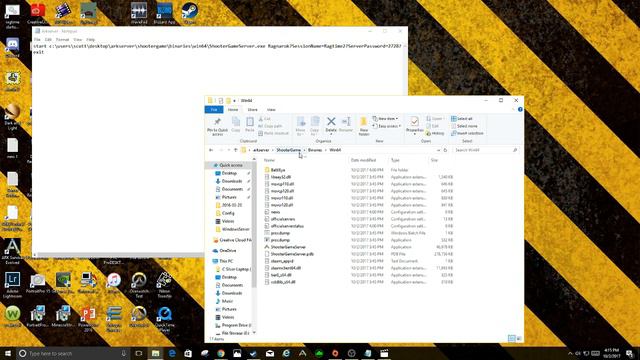Open Chrome from the taskbar
The image size is (640, 360).
tap(221, 353)
